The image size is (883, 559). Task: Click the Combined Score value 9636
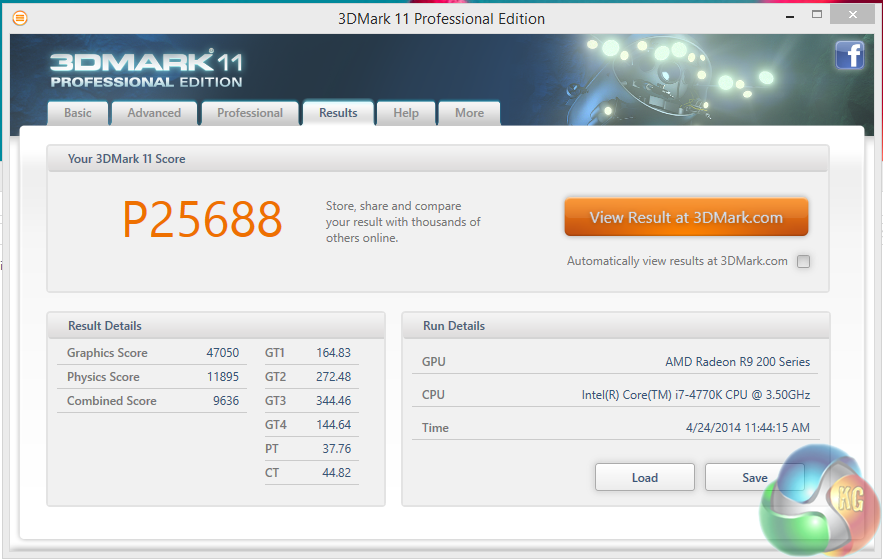click(226, 401)
